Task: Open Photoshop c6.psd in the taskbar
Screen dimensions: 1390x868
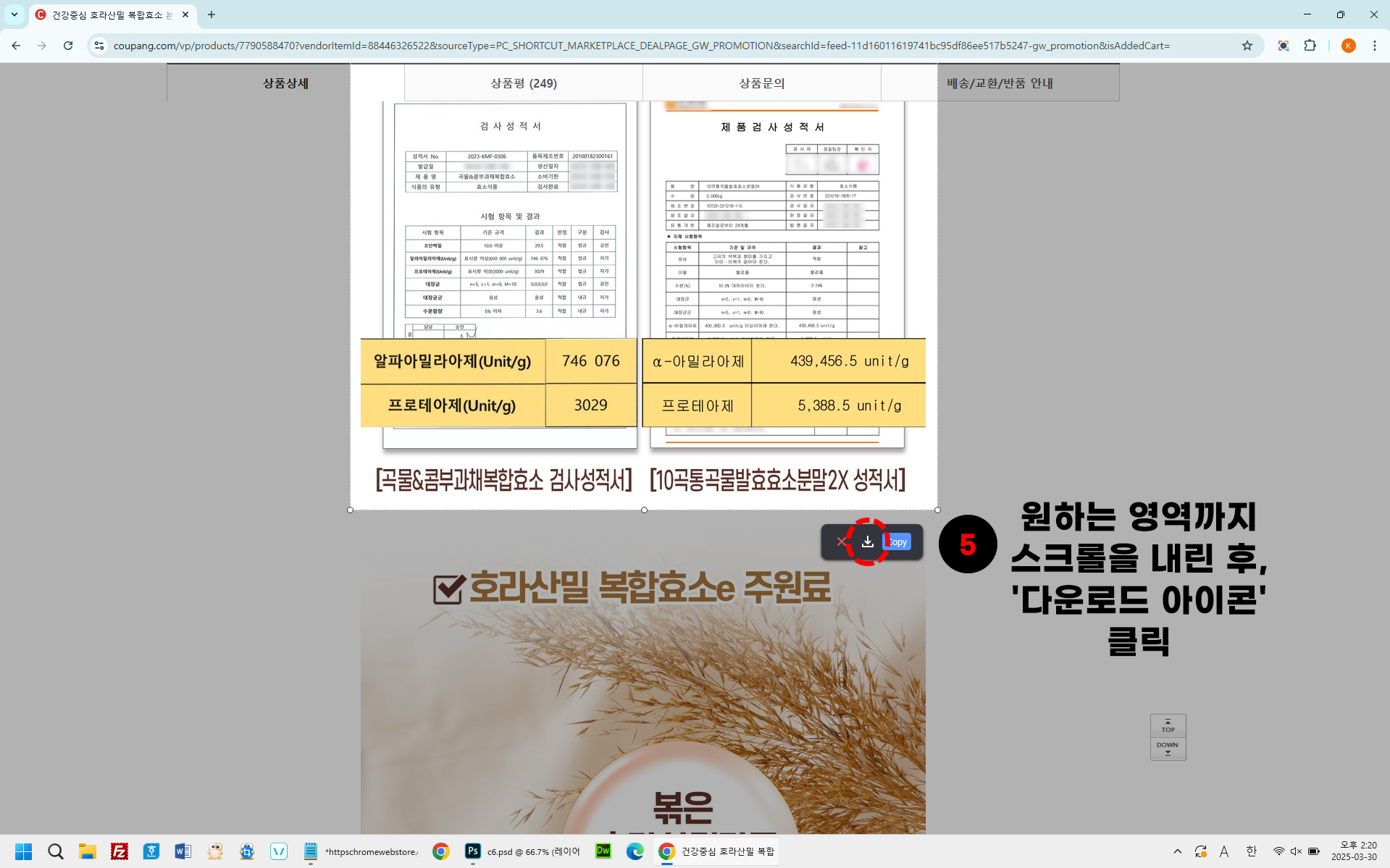Action: coord(523,851)
